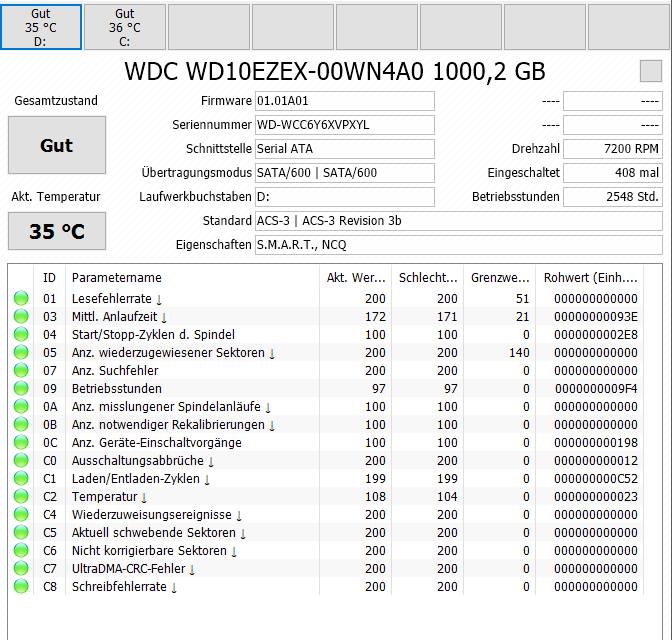
Task: Click raw value 0000000093E
Action: click(x=596, y=316)
